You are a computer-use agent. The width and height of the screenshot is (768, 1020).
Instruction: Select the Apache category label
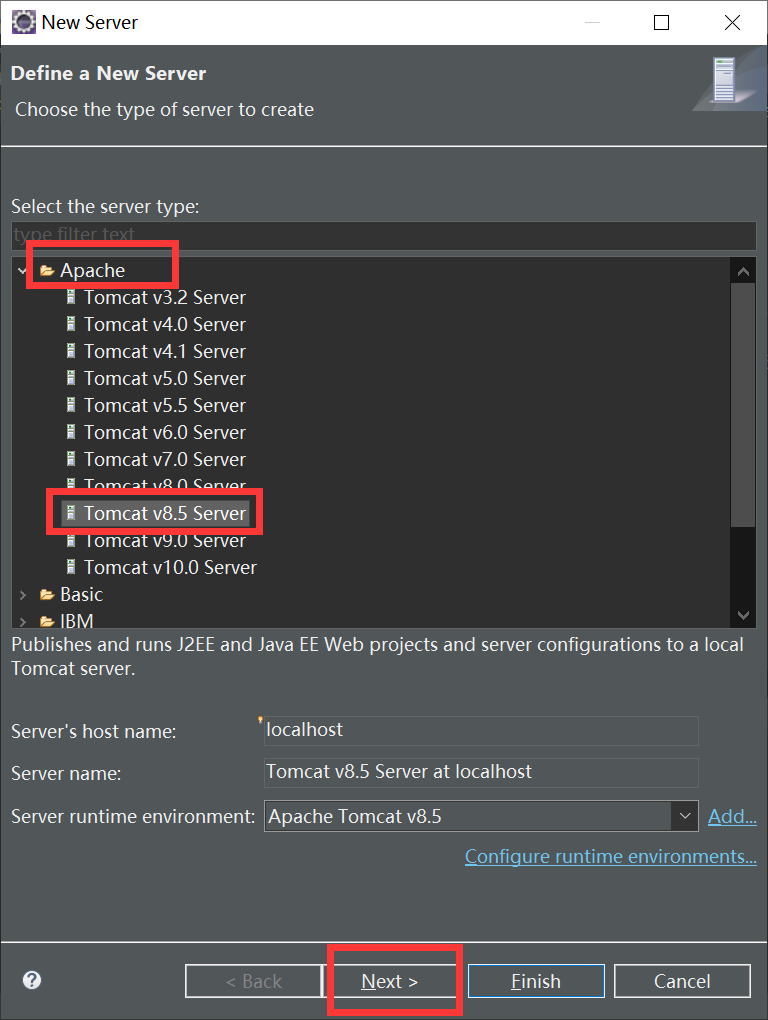pyautogui.click(x=92, y=271)
